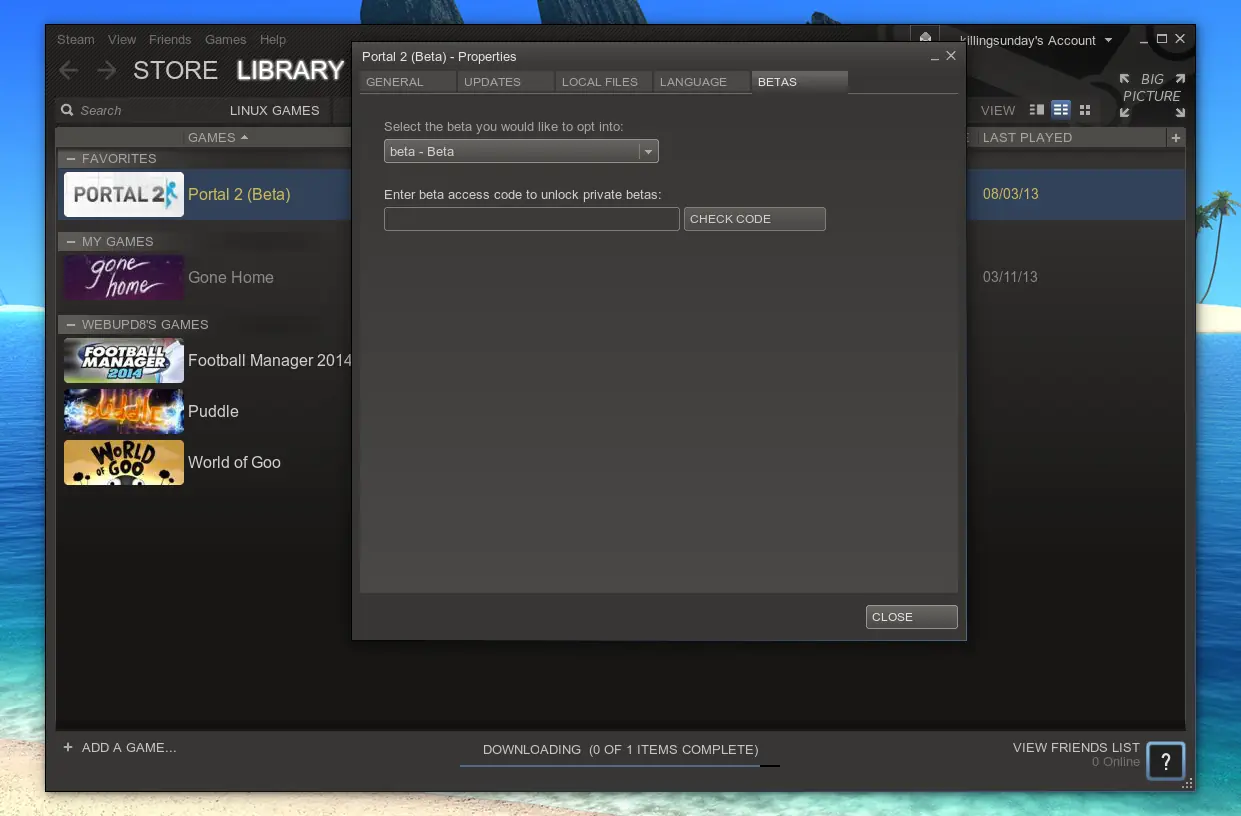Screen dimensions: 1241x816
Task: Enter Big Picture mode
Action: [1152, 95]
